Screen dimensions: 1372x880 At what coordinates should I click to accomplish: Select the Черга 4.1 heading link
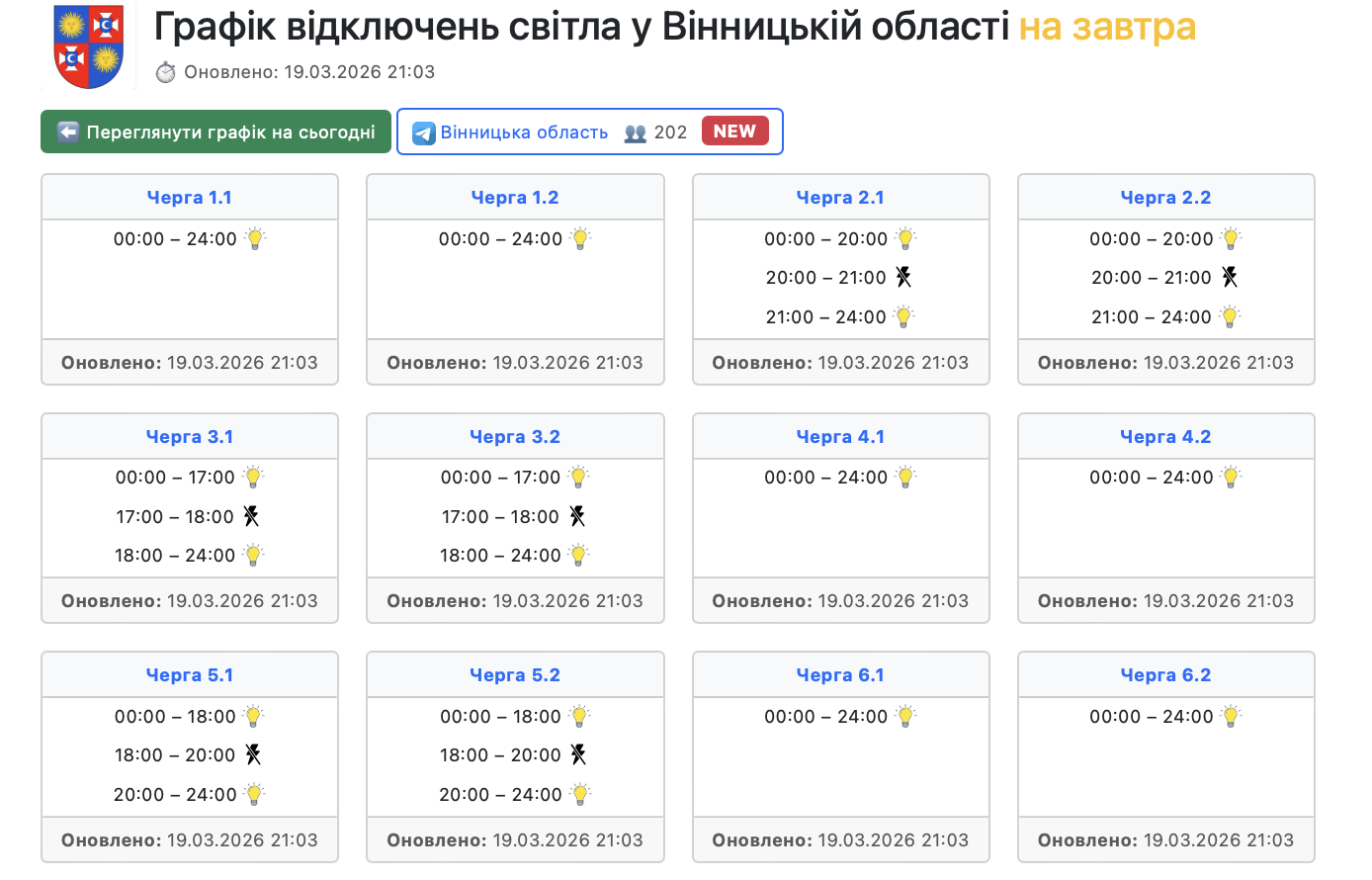point(840,437)
